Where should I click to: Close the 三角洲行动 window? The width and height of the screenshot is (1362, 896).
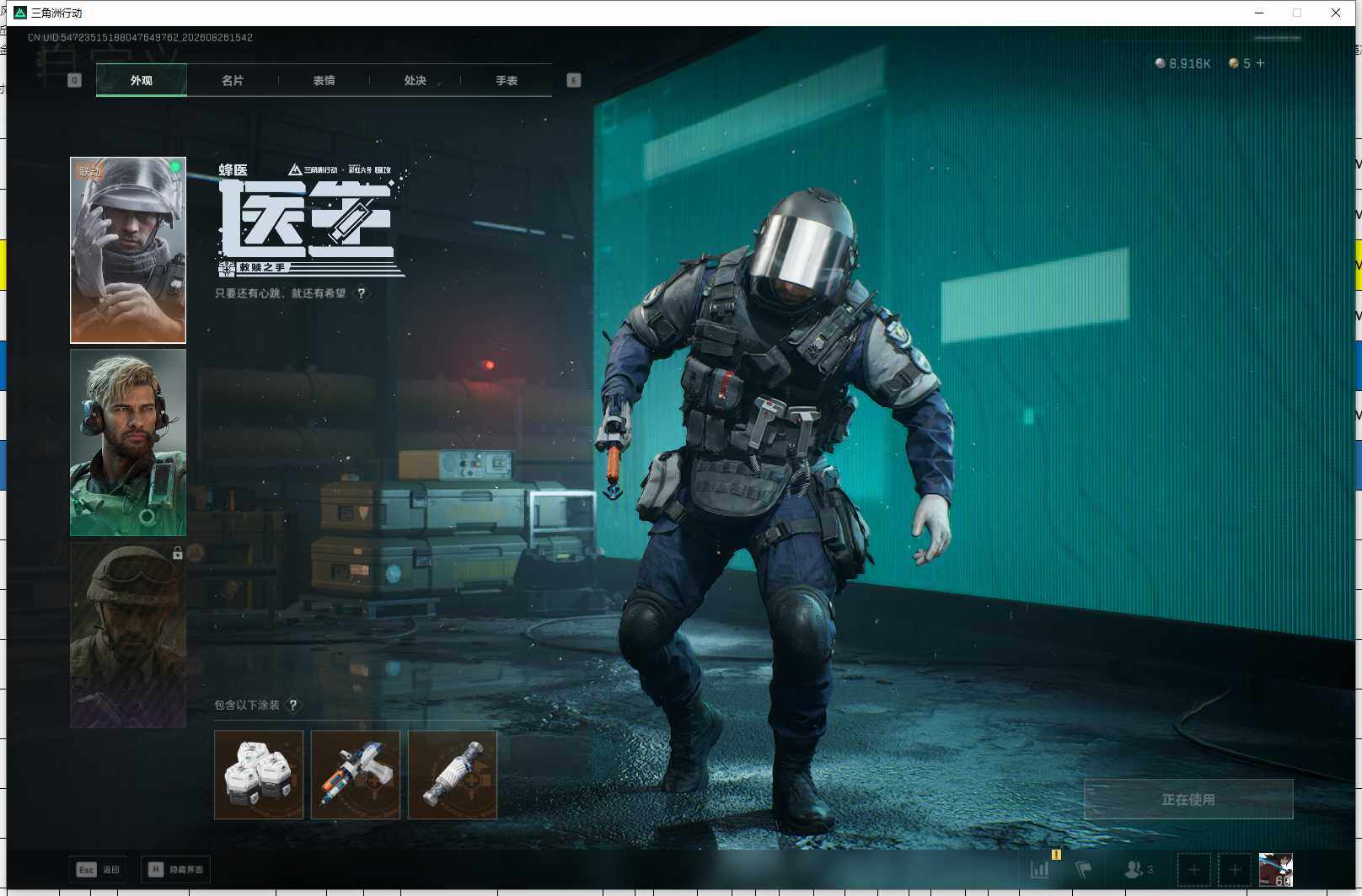[x=1336, y=13]
